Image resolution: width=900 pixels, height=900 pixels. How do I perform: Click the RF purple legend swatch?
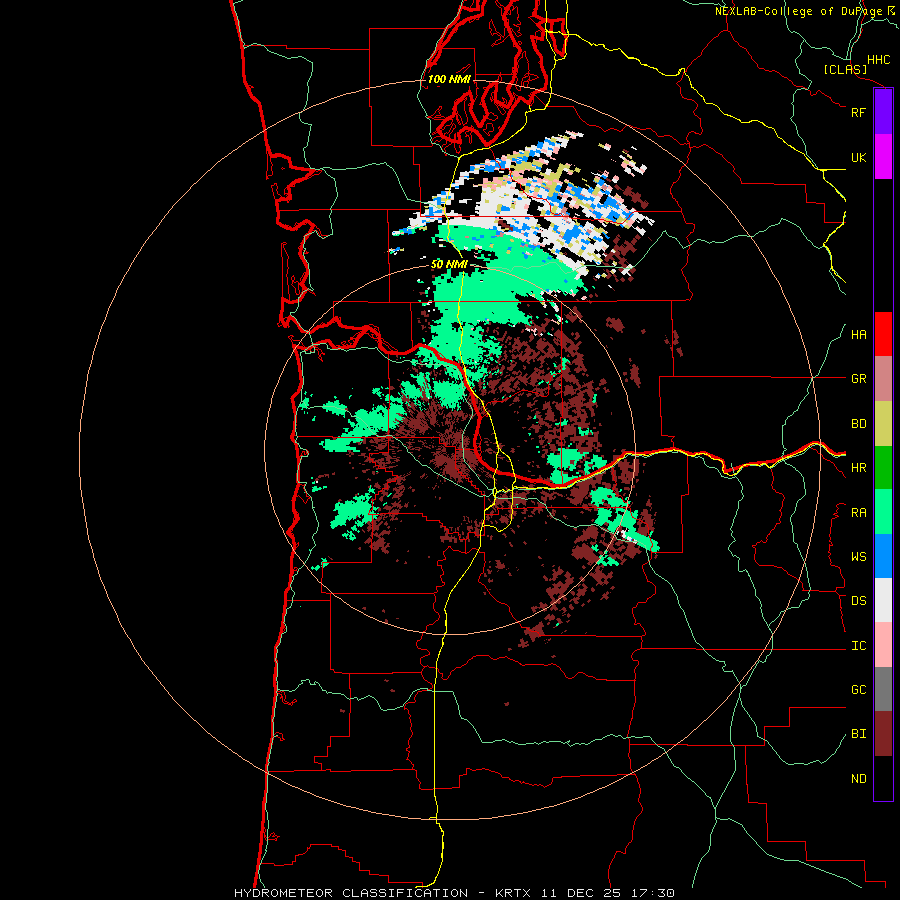(x=883, y=112)
